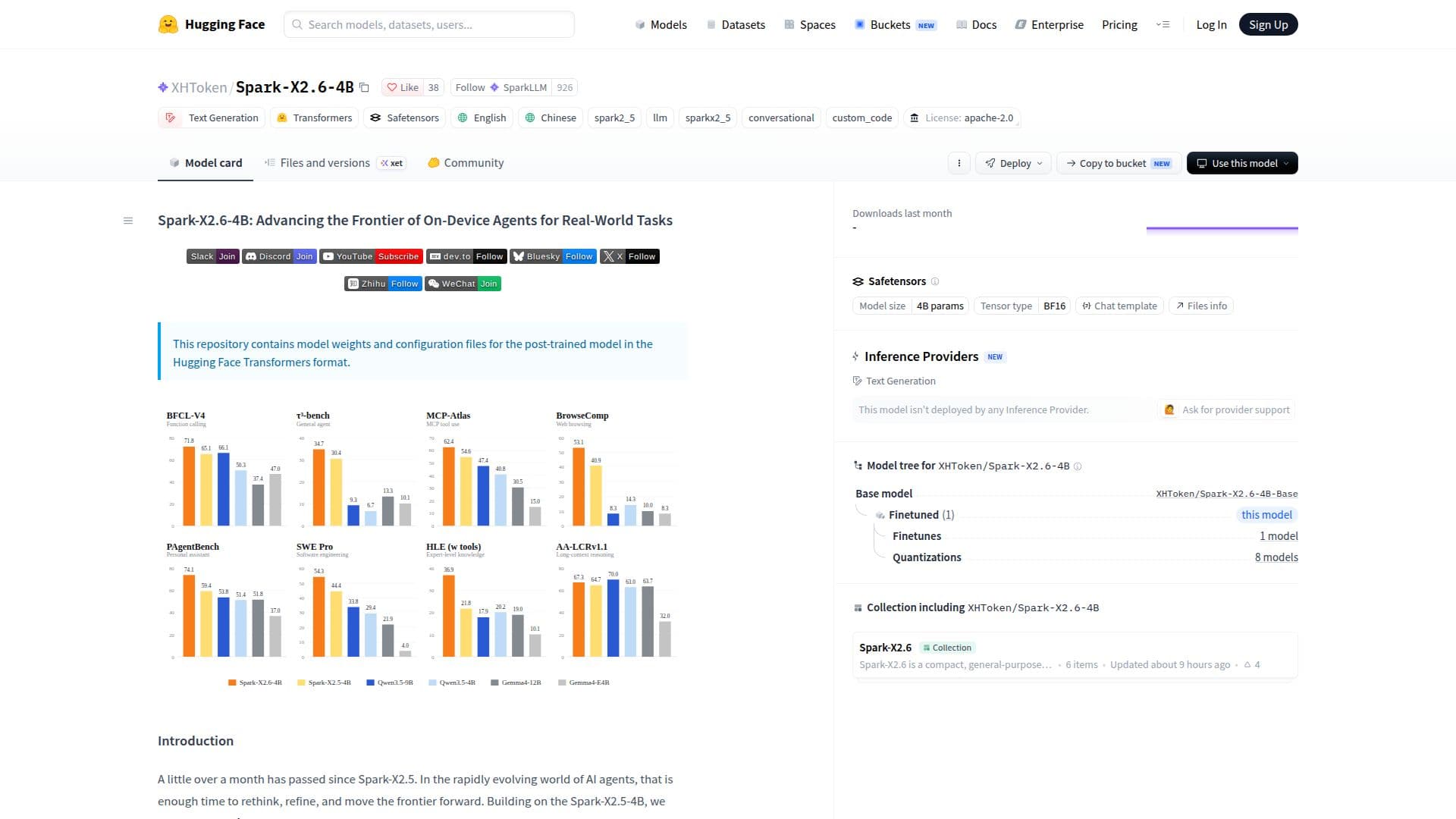Click the X Follow badge
The height and width of the screenshot is (819, 1456).
pos(629,256)
